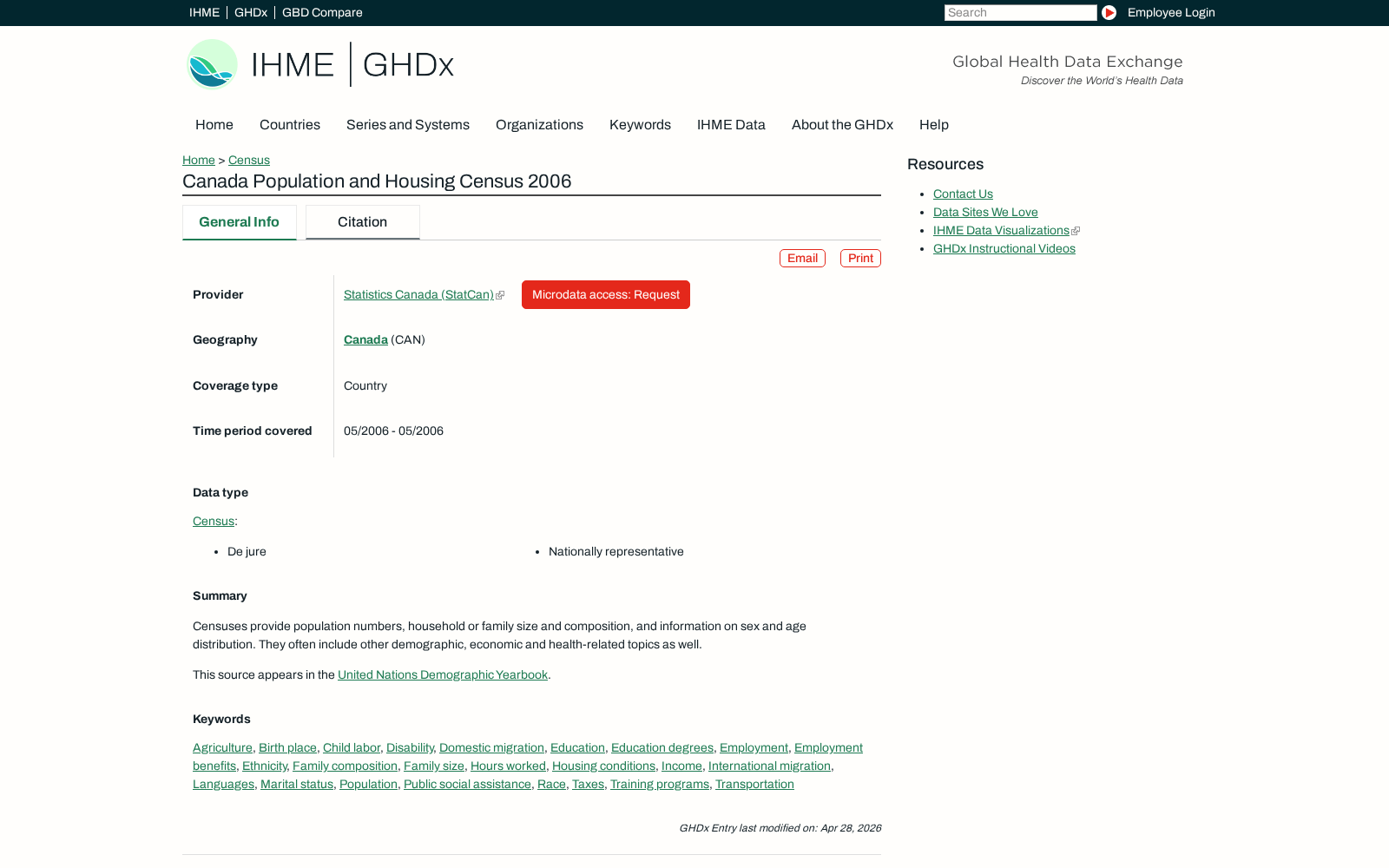Open the Canada geography link
Screen dimensions: 1389x868
[x=365, y=339]
